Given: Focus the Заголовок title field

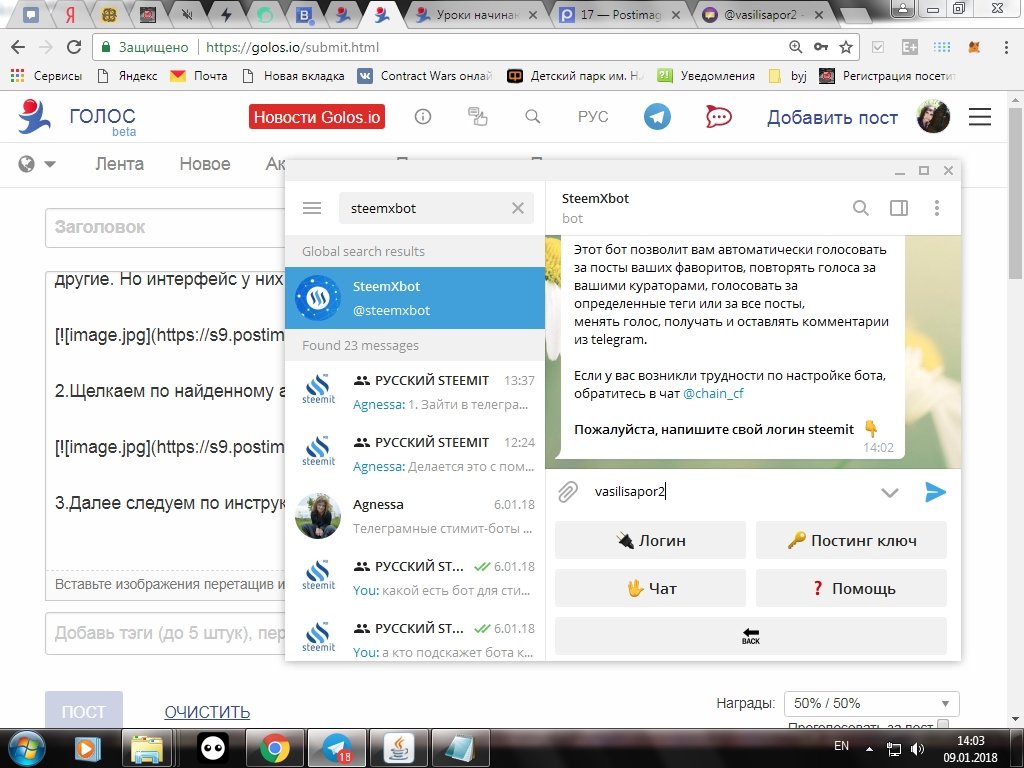Looking at the screenshot, I should click(166, 227).
